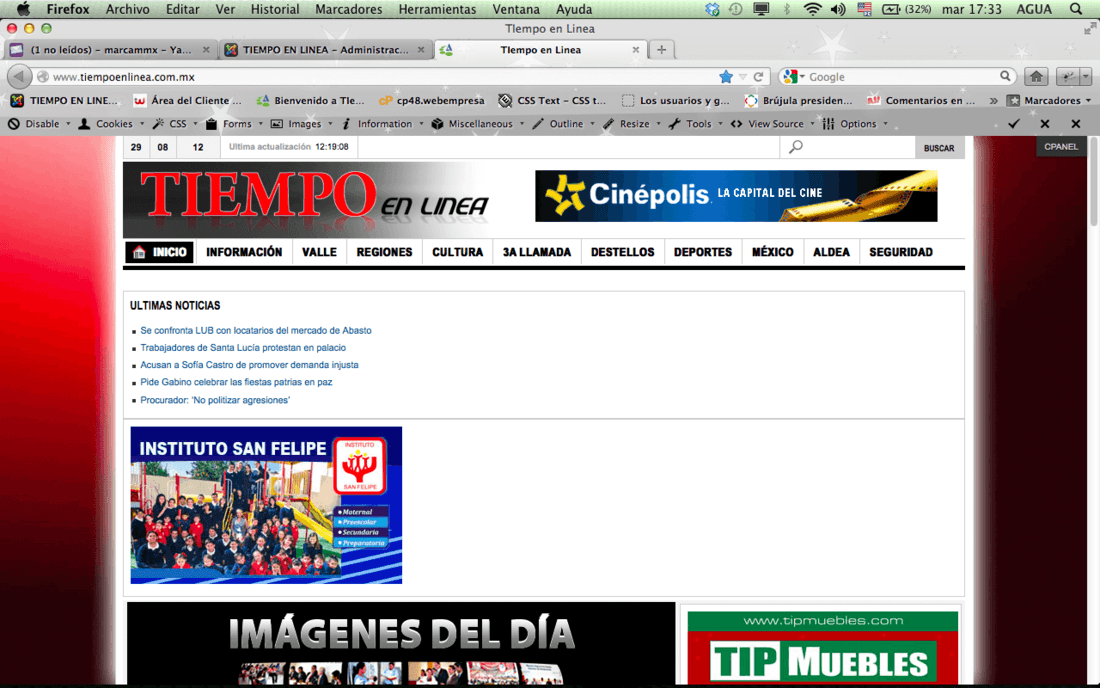
Task: Open the Cookies developer menu
Action: [x=112, y=123]
